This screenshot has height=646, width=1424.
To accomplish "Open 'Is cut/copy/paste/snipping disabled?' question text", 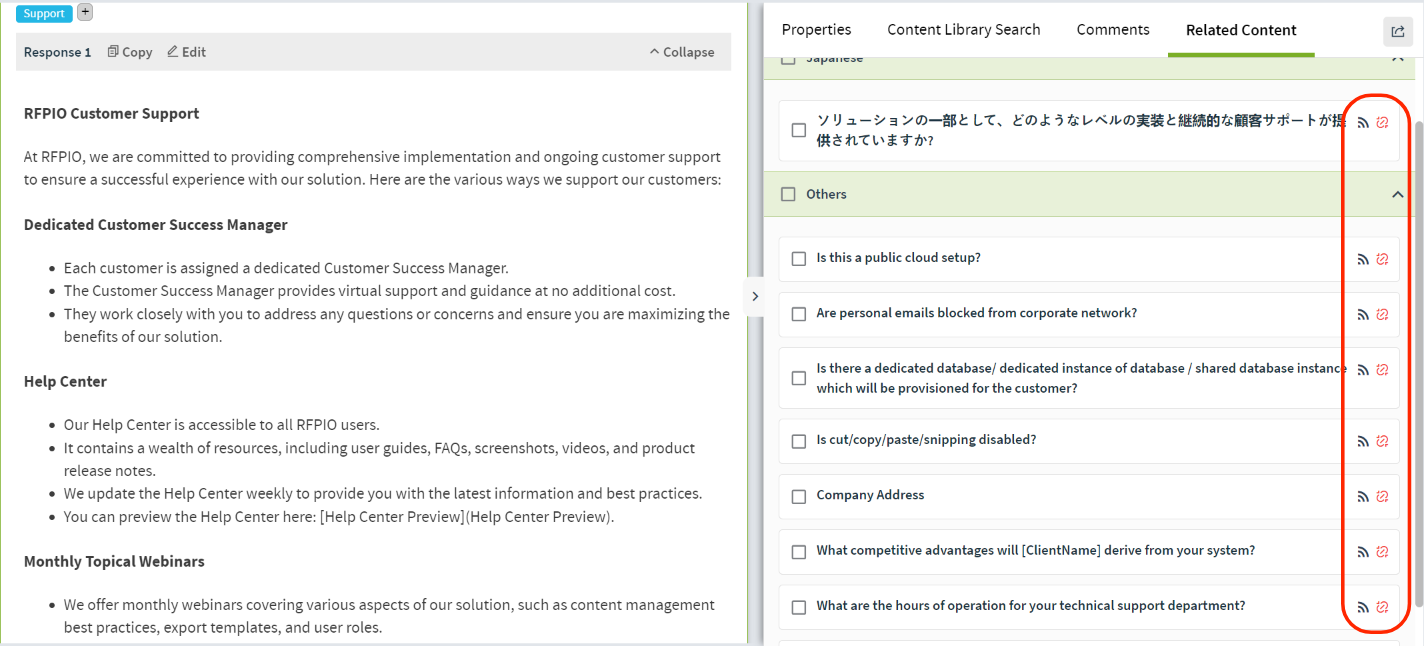I will [x=926, y=440].
